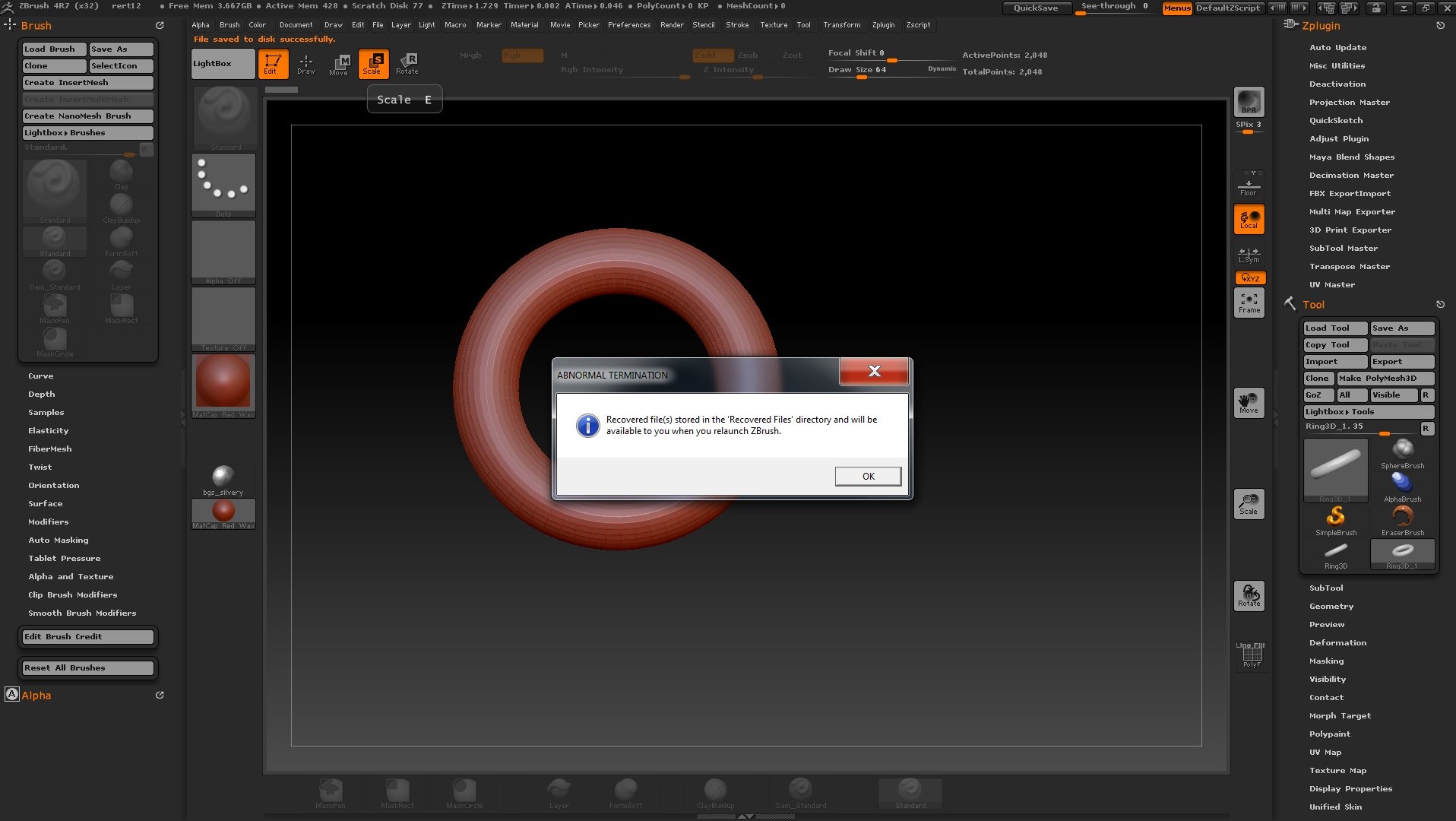1456x821 pixels.
Task: Click the DefaultZScript button
Action: coord(1228,8)
